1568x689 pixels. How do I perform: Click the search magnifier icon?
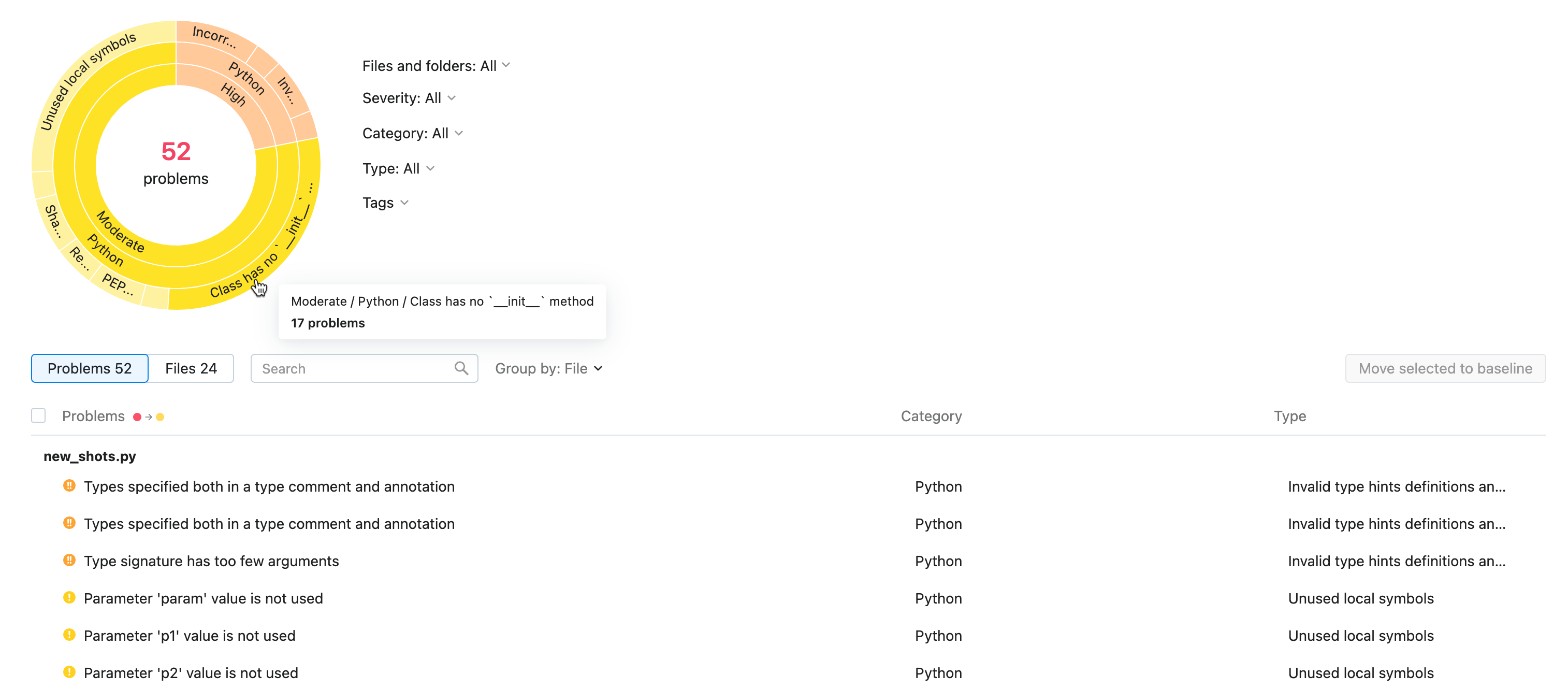[x=461, y=368]
